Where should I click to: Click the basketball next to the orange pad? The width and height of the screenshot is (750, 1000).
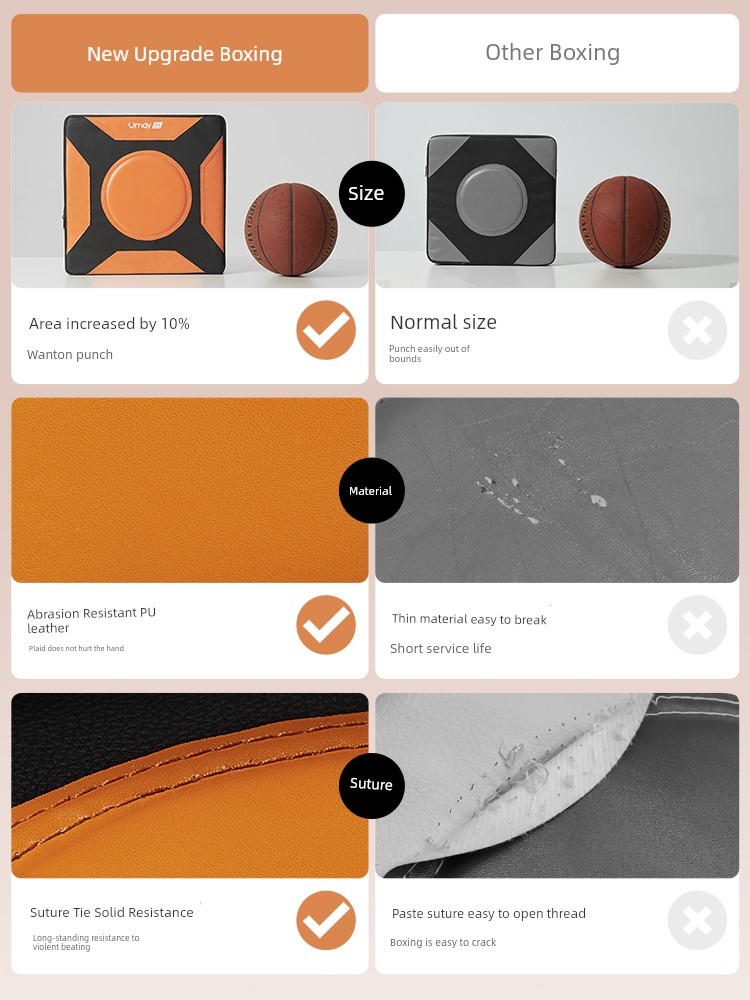291,229
